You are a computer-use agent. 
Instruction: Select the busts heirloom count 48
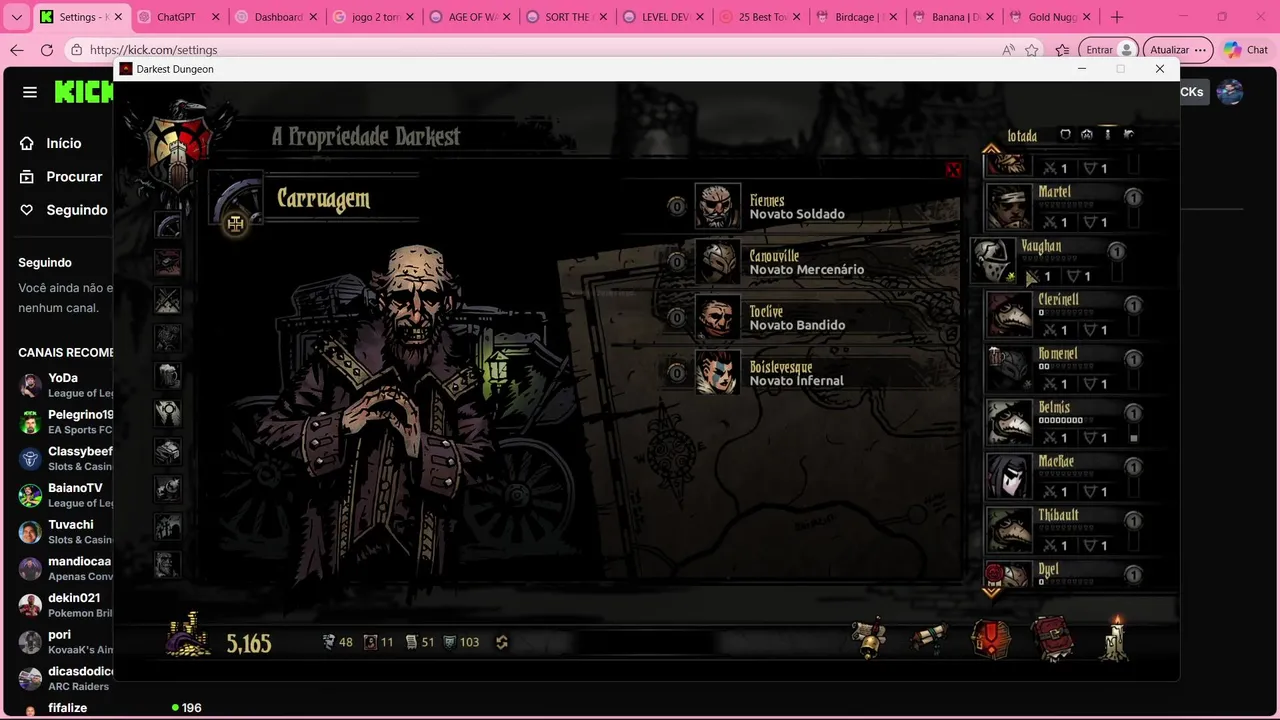338,642
